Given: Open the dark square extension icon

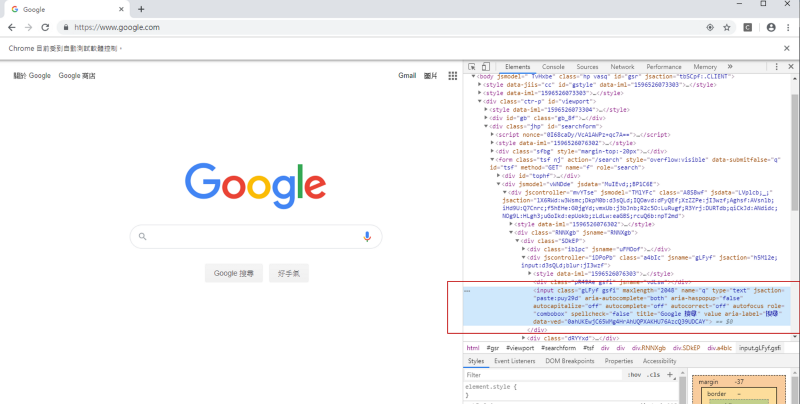Looking at the screenshot, I should click(x=747, y=28).
